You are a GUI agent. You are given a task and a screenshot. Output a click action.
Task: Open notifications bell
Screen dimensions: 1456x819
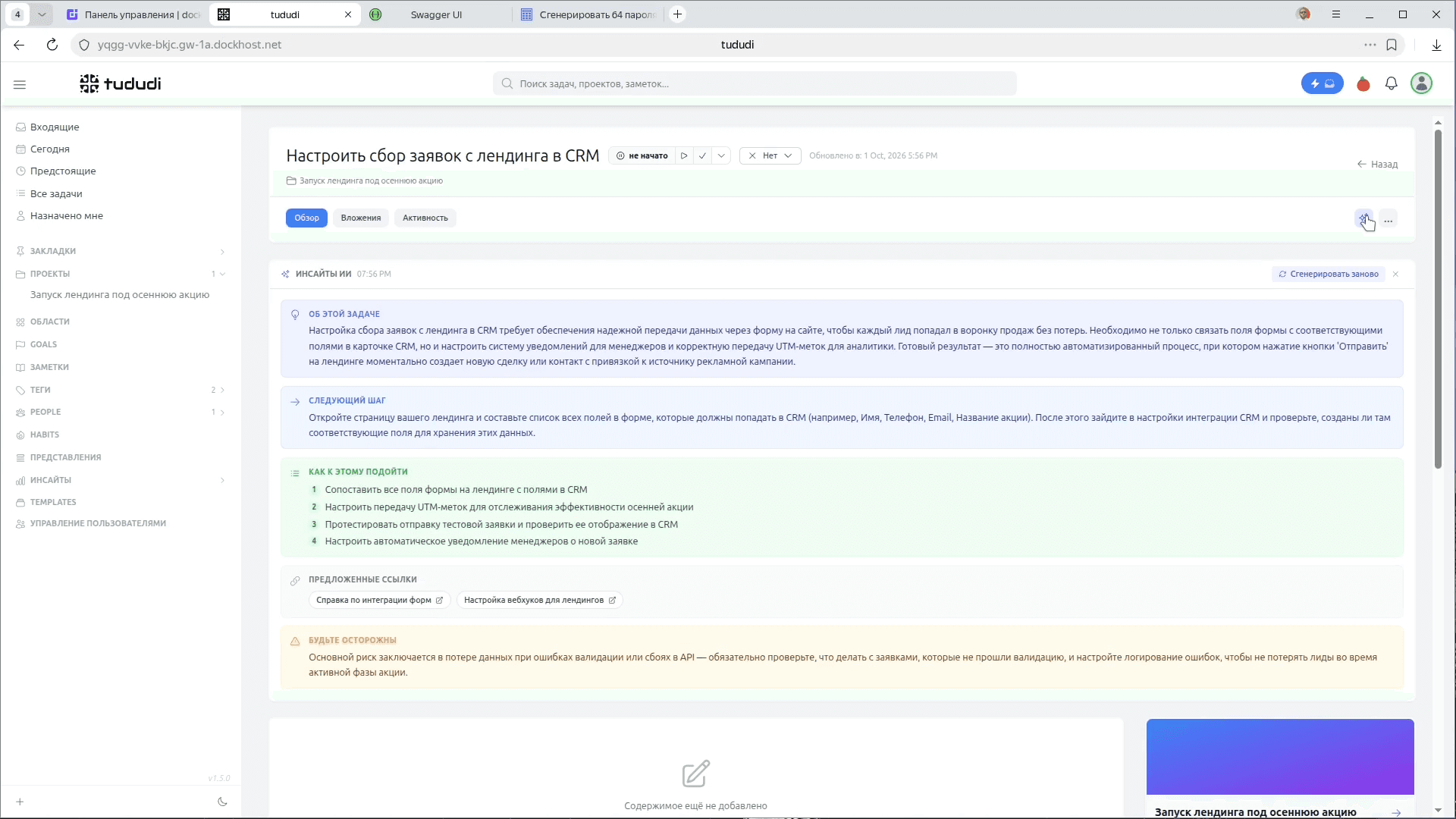(x=1392, y=84)
